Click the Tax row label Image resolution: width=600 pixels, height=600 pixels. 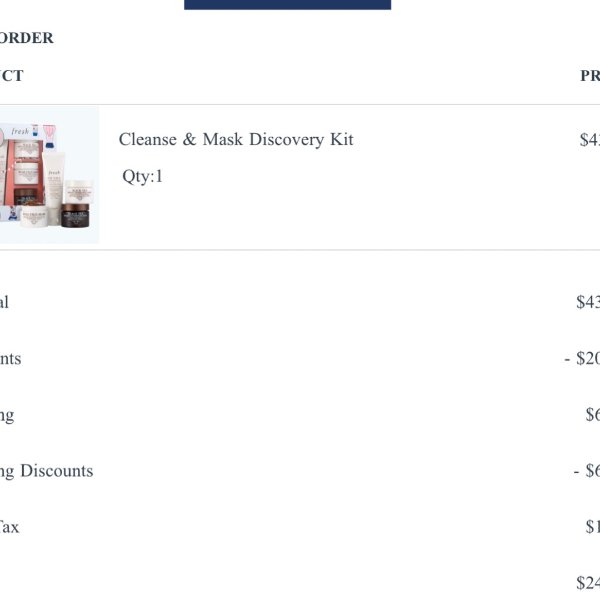coord(9,527)
